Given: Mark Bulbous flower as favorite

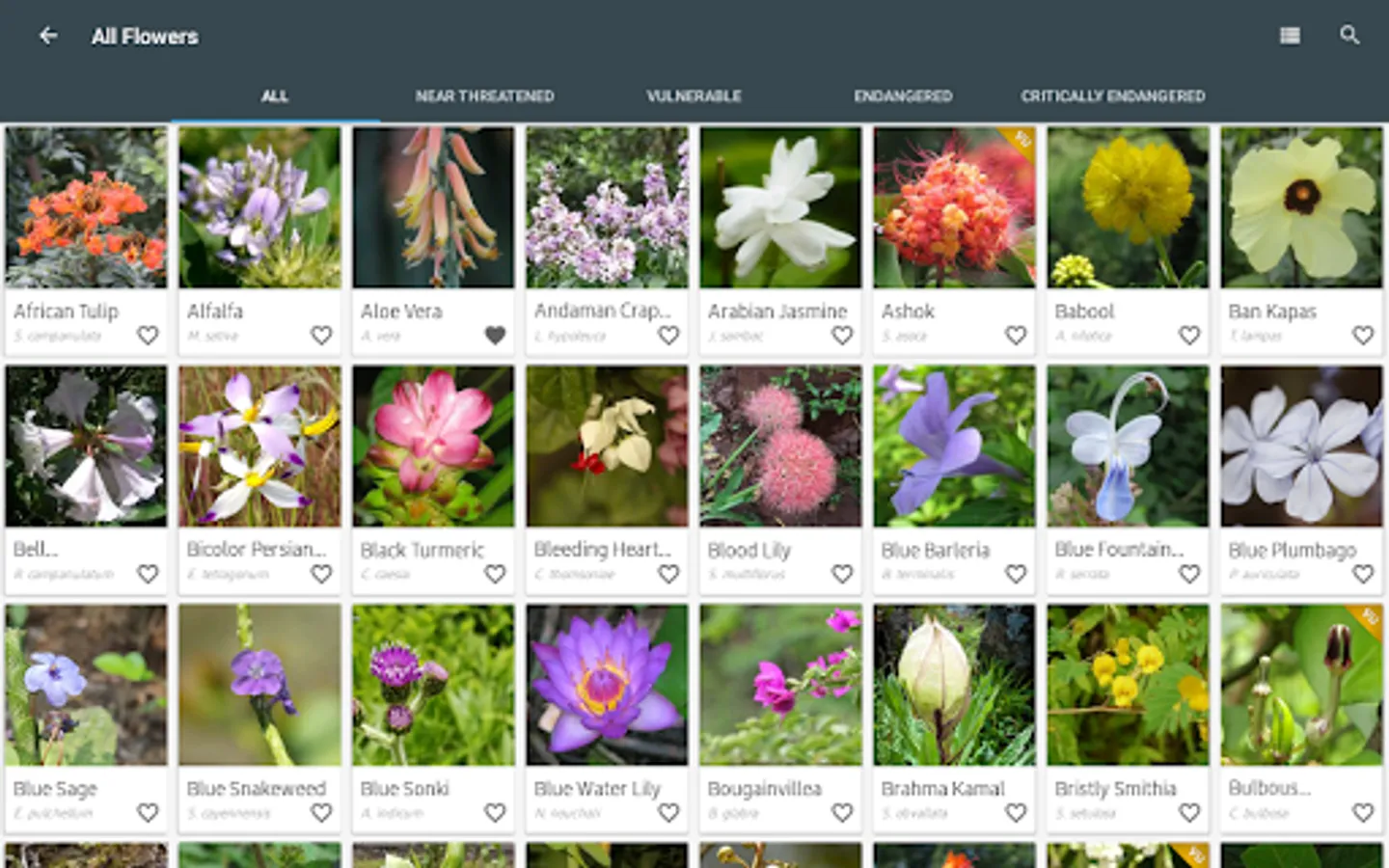Looking at the screenshot, I should [1363, 813].
